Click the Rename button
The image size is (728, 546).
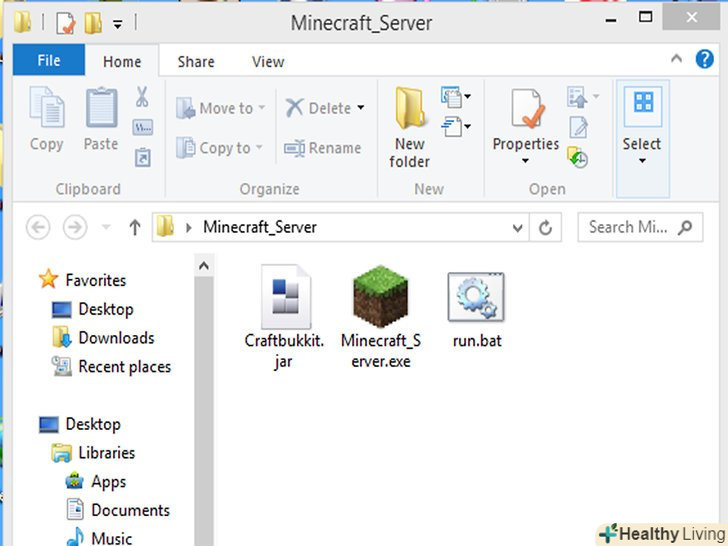(323, 148)
